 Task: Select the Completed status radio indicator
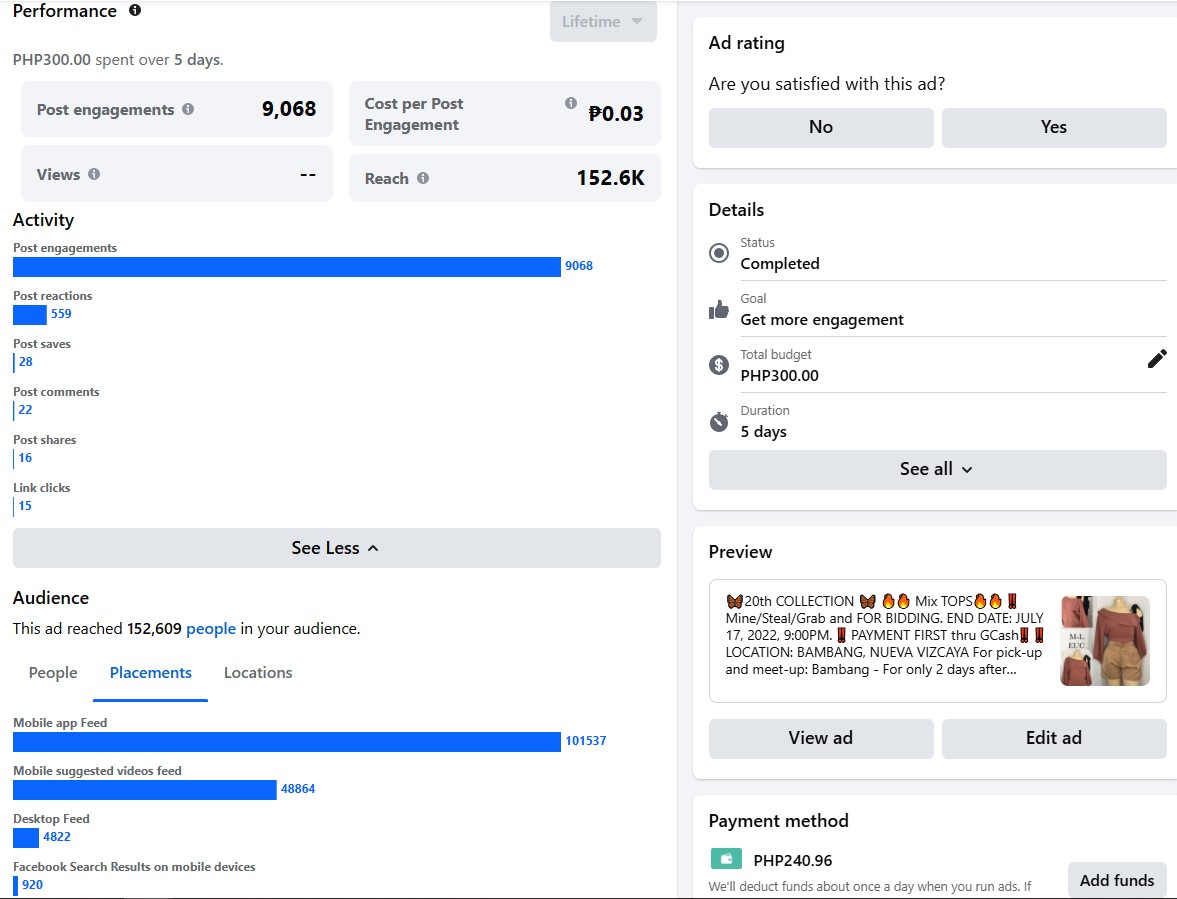pos(718,253)
